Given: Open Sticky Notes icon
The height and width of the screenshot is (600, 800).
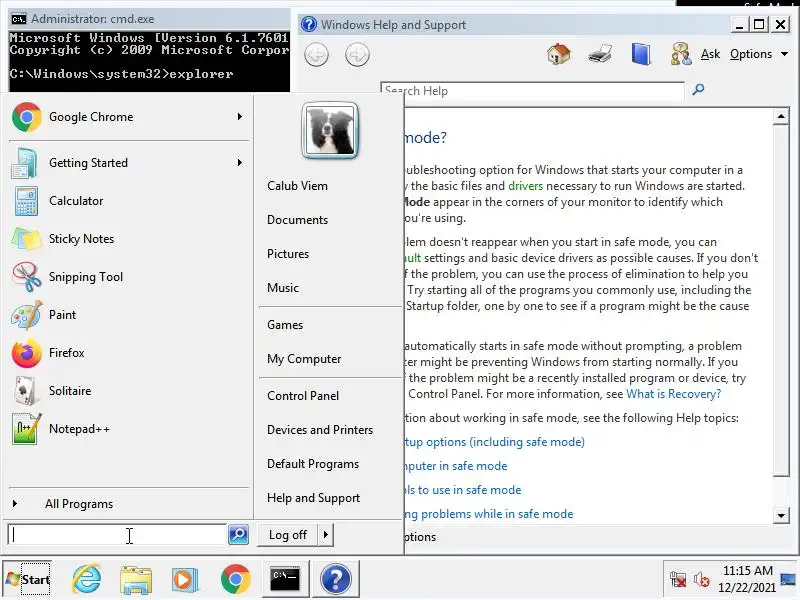Looking at the screenshot, I should 26,239.
